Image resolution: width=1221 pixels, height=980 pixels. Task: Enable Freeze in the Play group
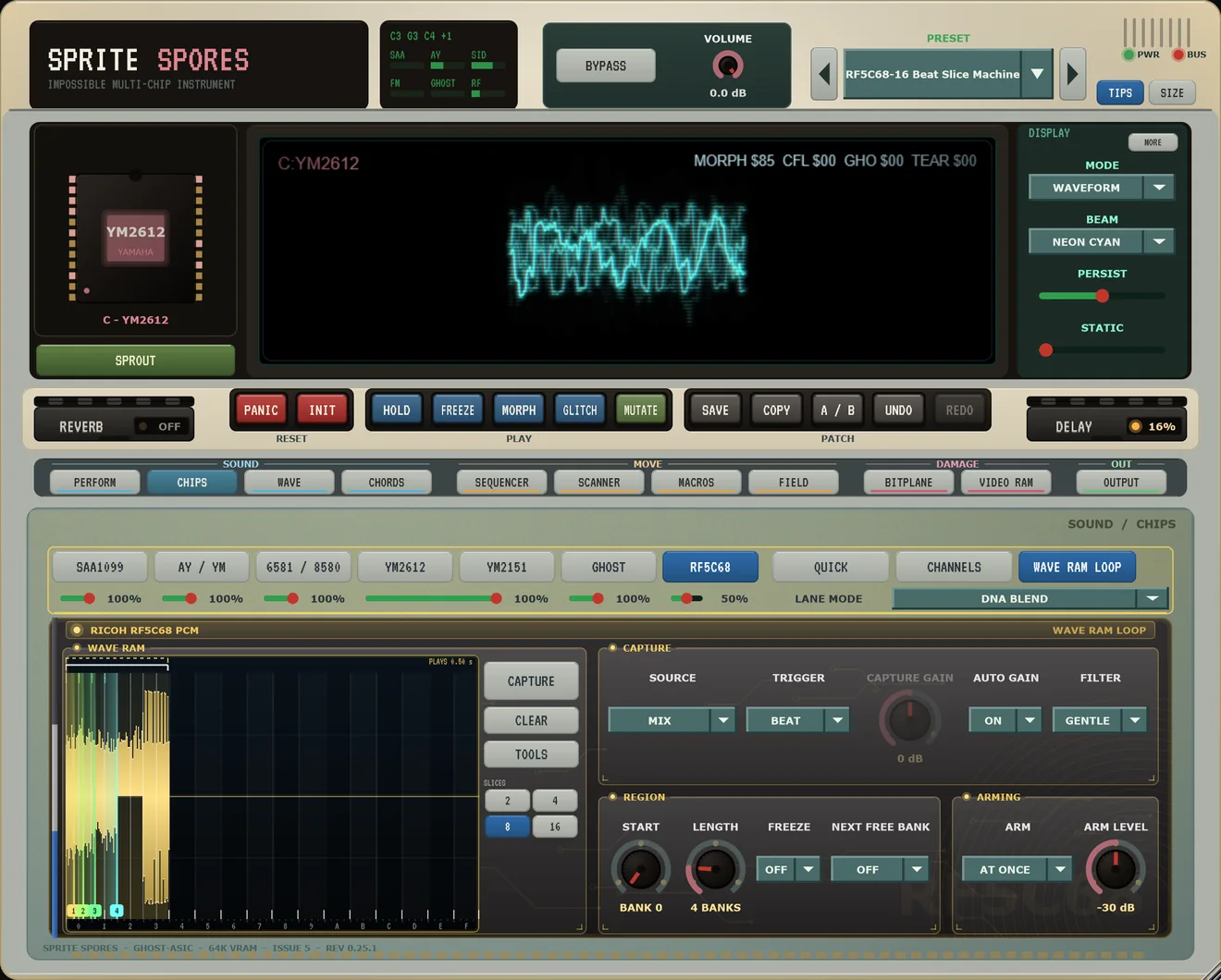[457, 410]
